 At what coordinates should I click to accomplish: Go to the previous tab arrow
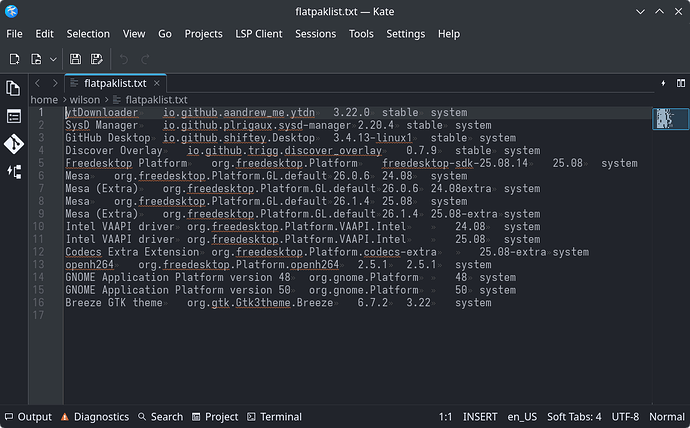coord(37,83)
